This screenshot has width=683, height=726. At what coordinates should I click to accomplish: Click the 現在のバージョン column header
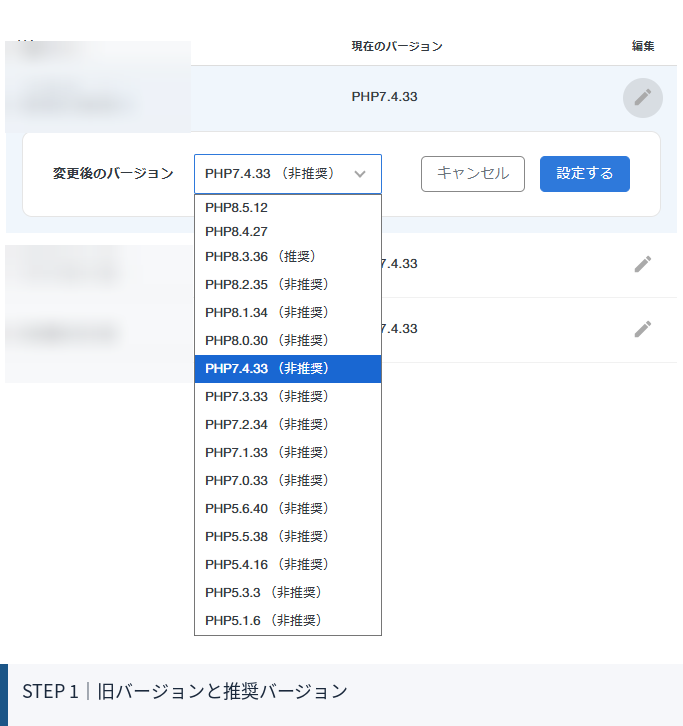coord(397,46)
